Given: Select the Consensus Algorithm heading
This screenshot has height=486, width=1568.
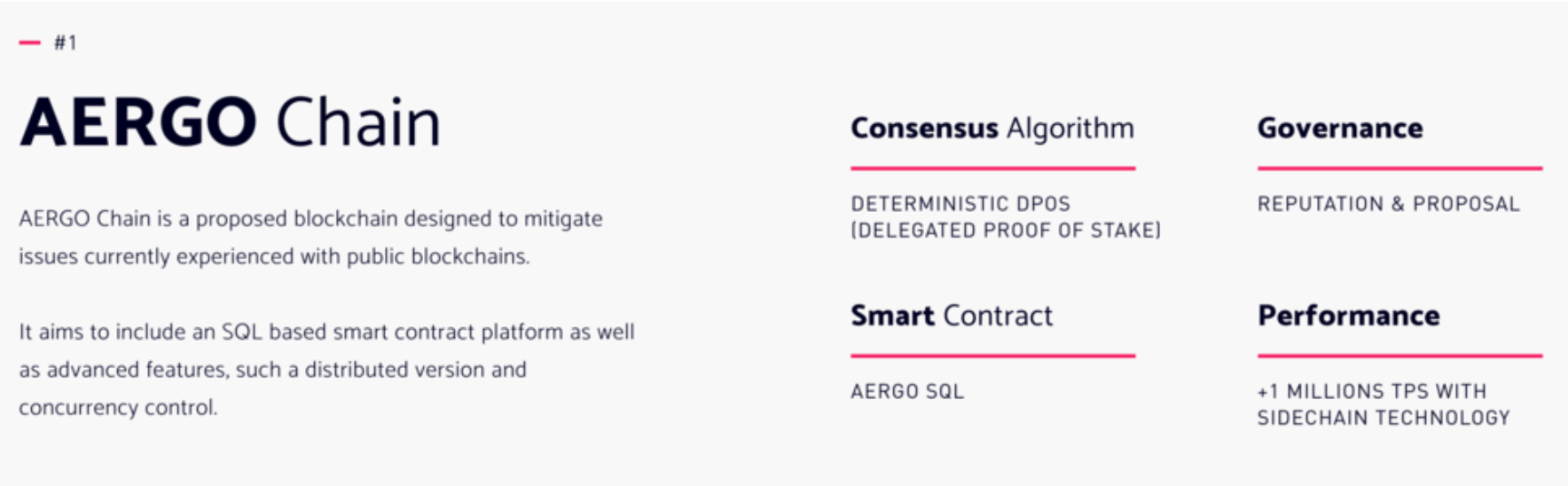Looking at the screenshot, I should click(992, 129).
